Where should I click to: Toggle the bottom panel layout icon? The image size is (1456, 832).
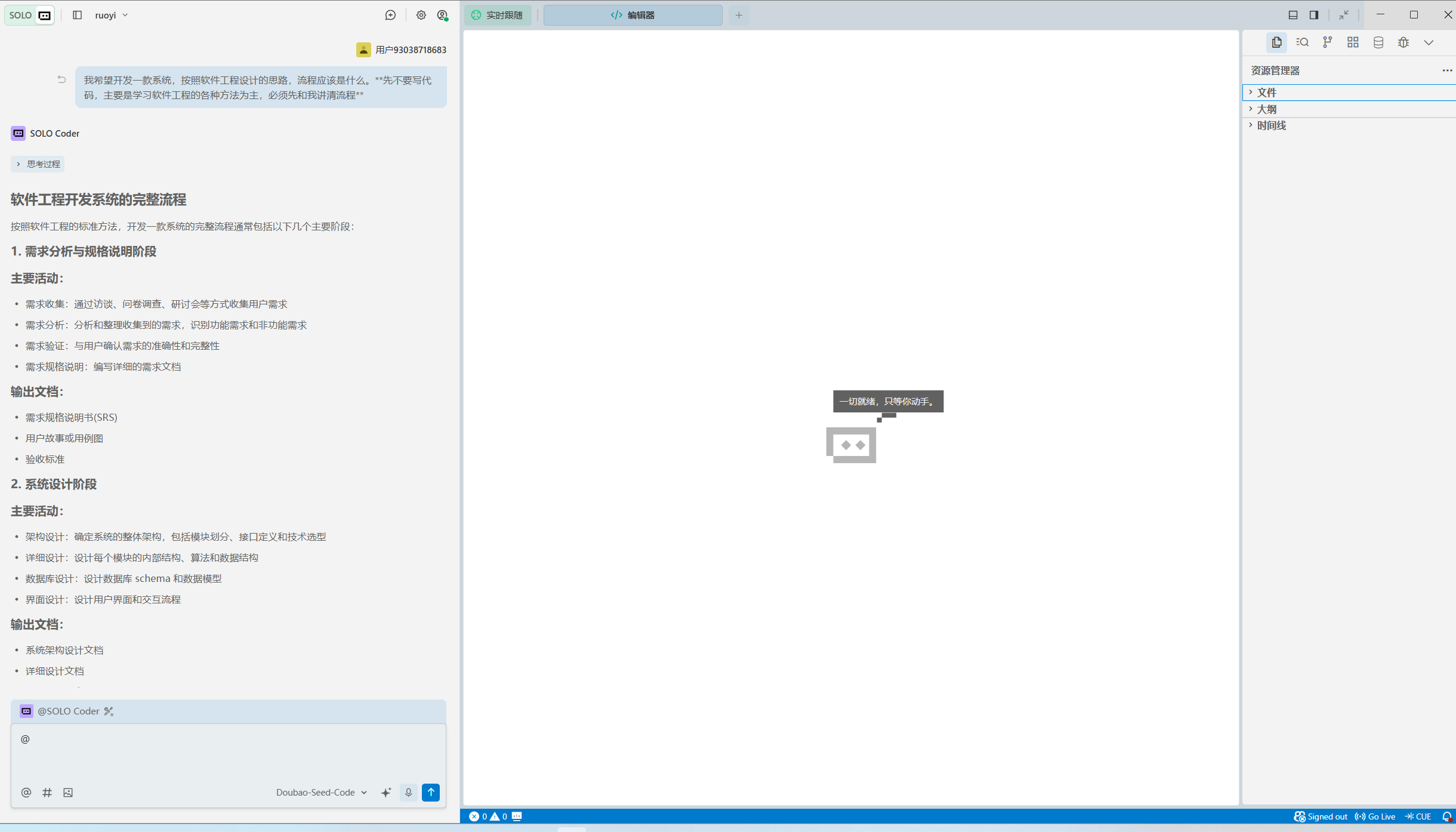(1292, 15)
